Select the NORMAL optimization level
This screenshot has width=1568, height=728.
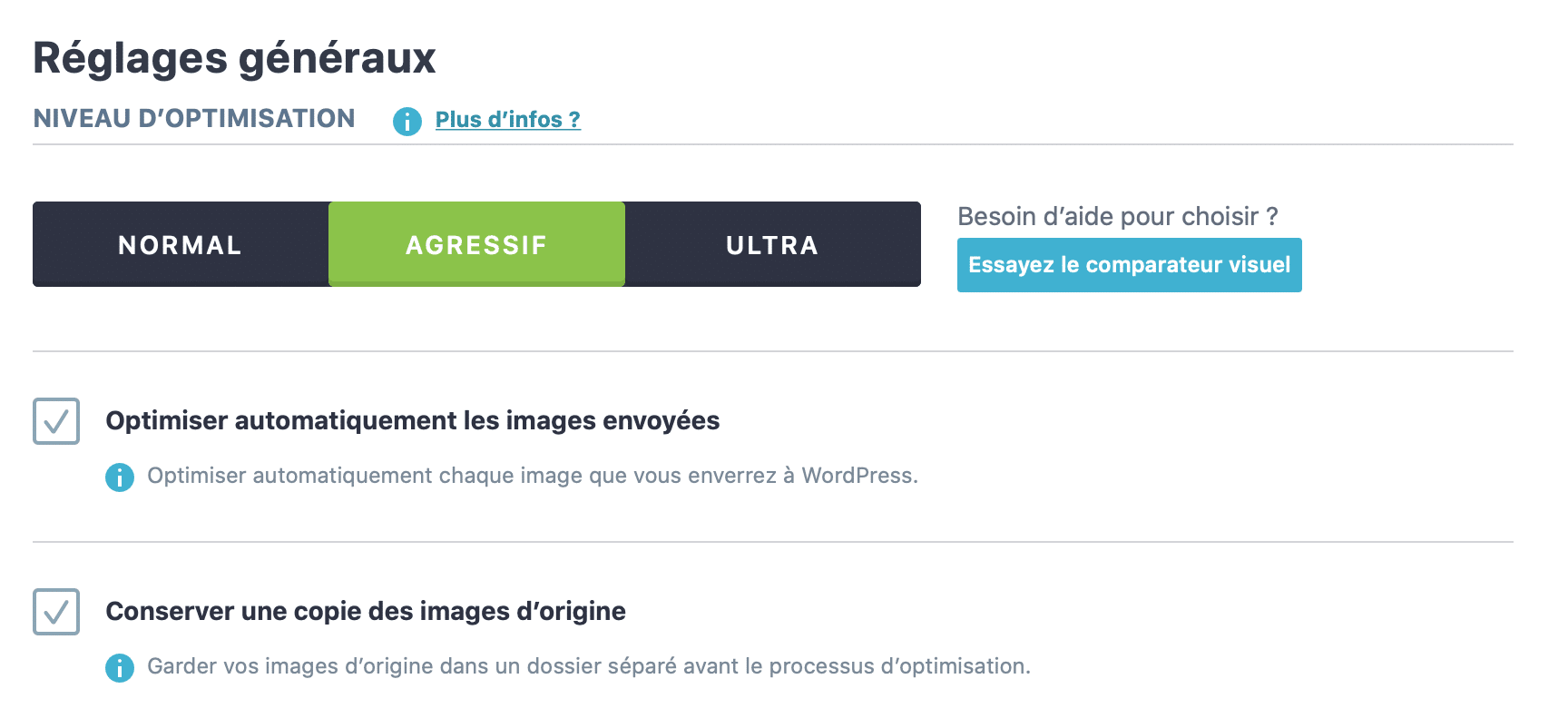click(x=179, y=244)
